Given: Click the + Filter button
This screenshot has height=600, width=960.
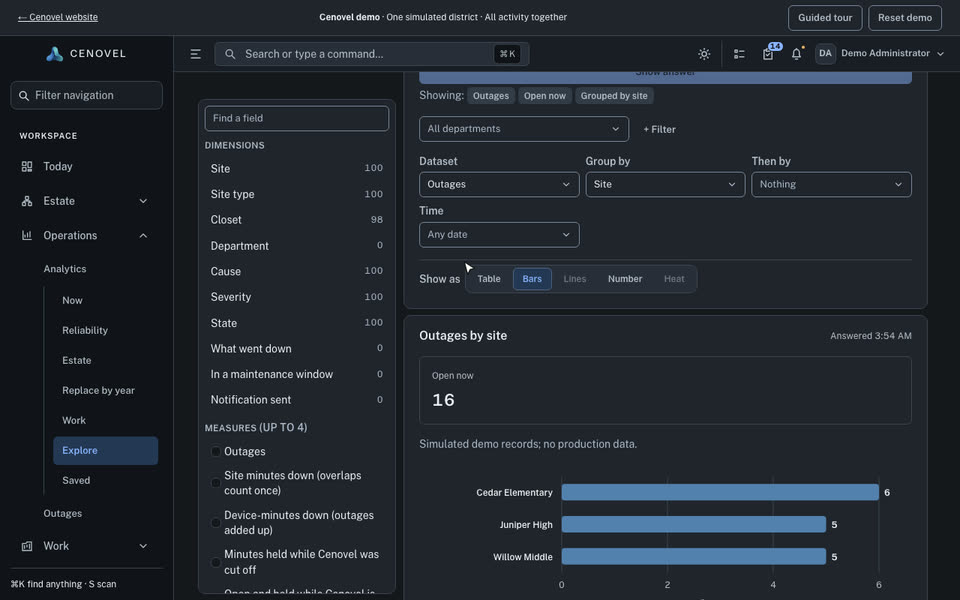Looking at the screenshot, I should (659, 129).
